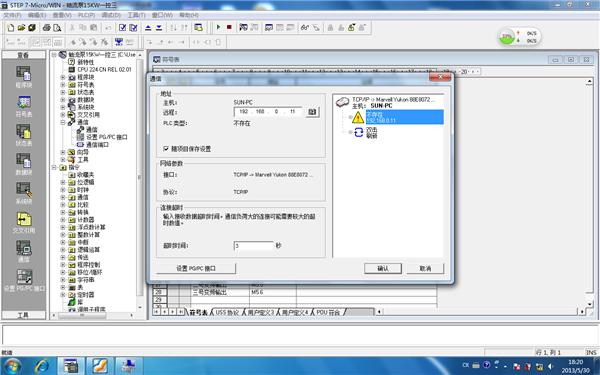Image resolution: width=600 pixels, height=375 pixels.
Task: Click the 查看 header at sidebar top
Action: [23, 55]
